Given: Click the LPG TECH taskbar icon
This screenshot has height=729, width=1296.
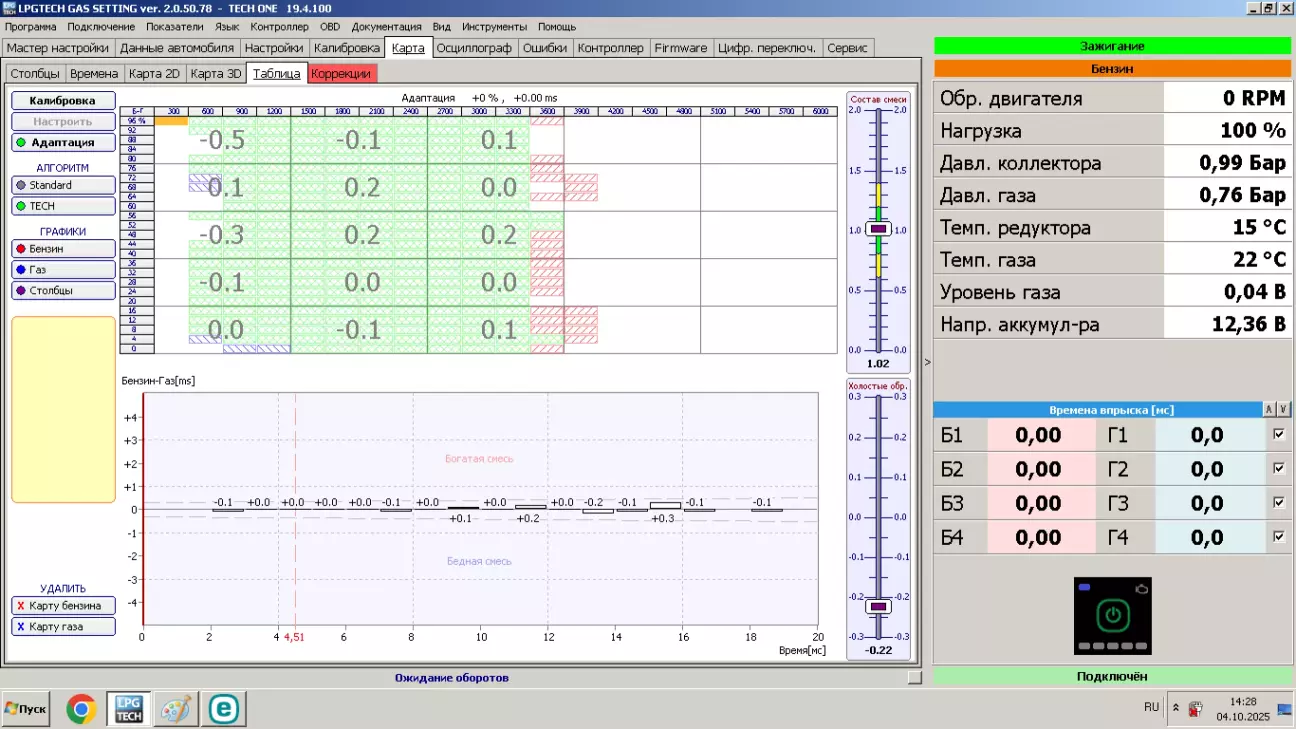Looking at the screenshot, I should [129, 709].
